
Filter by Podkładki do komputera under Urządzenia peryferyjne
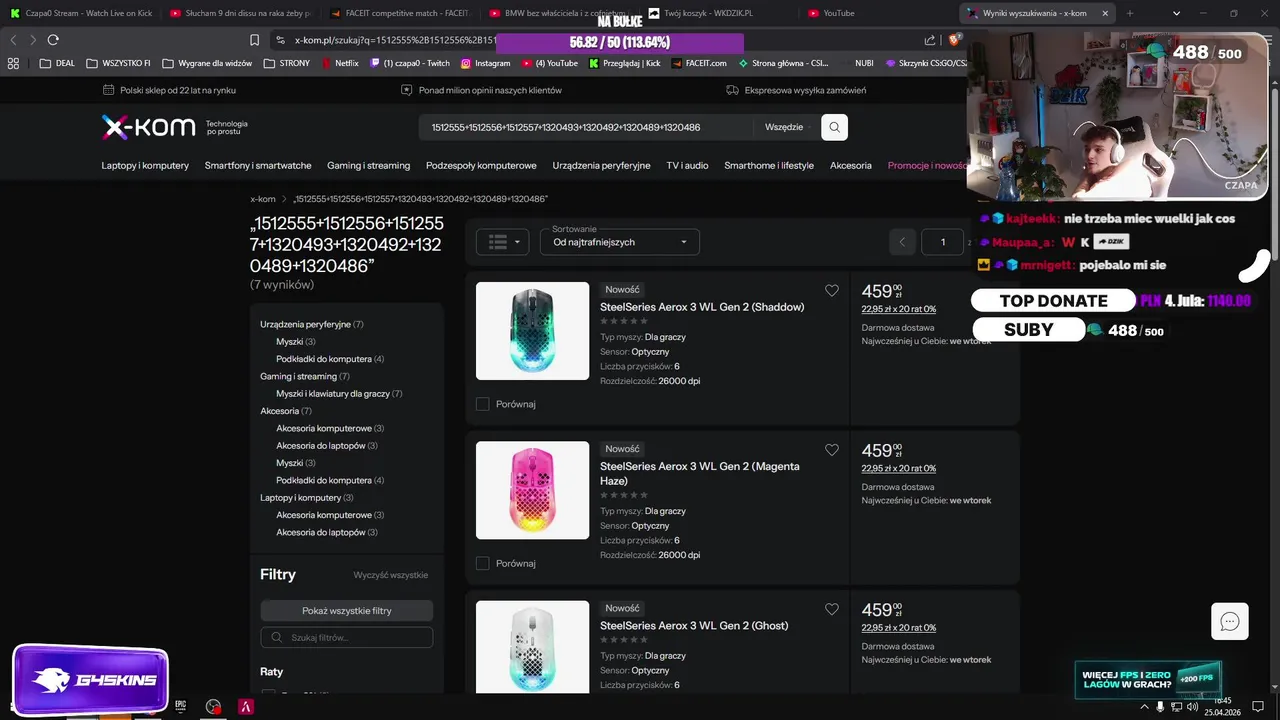(330, 359)
